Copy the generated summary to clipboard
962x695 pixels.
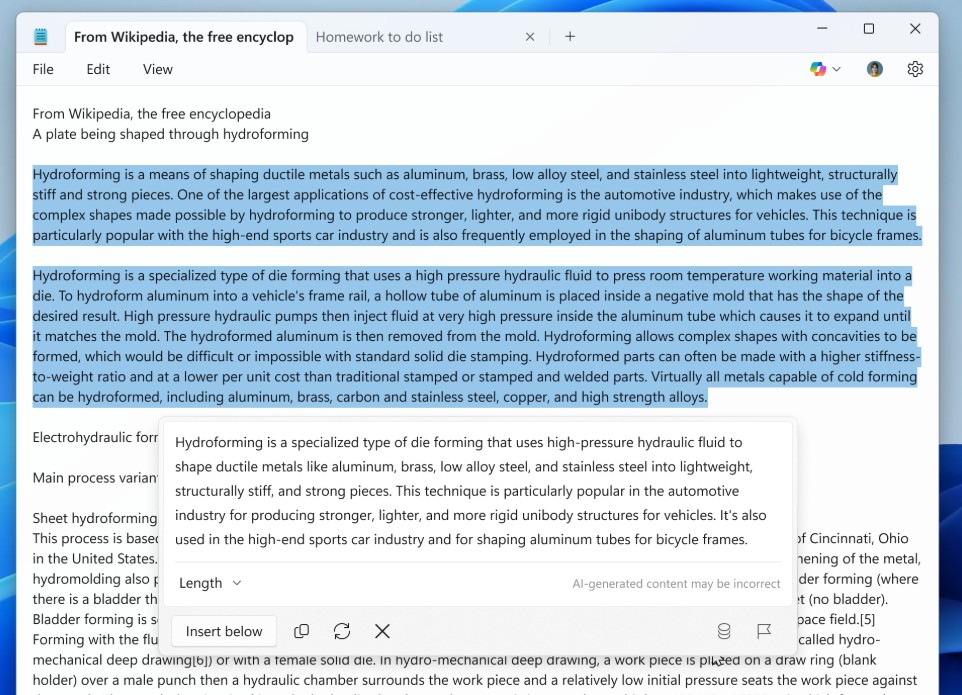coord(301,631)
